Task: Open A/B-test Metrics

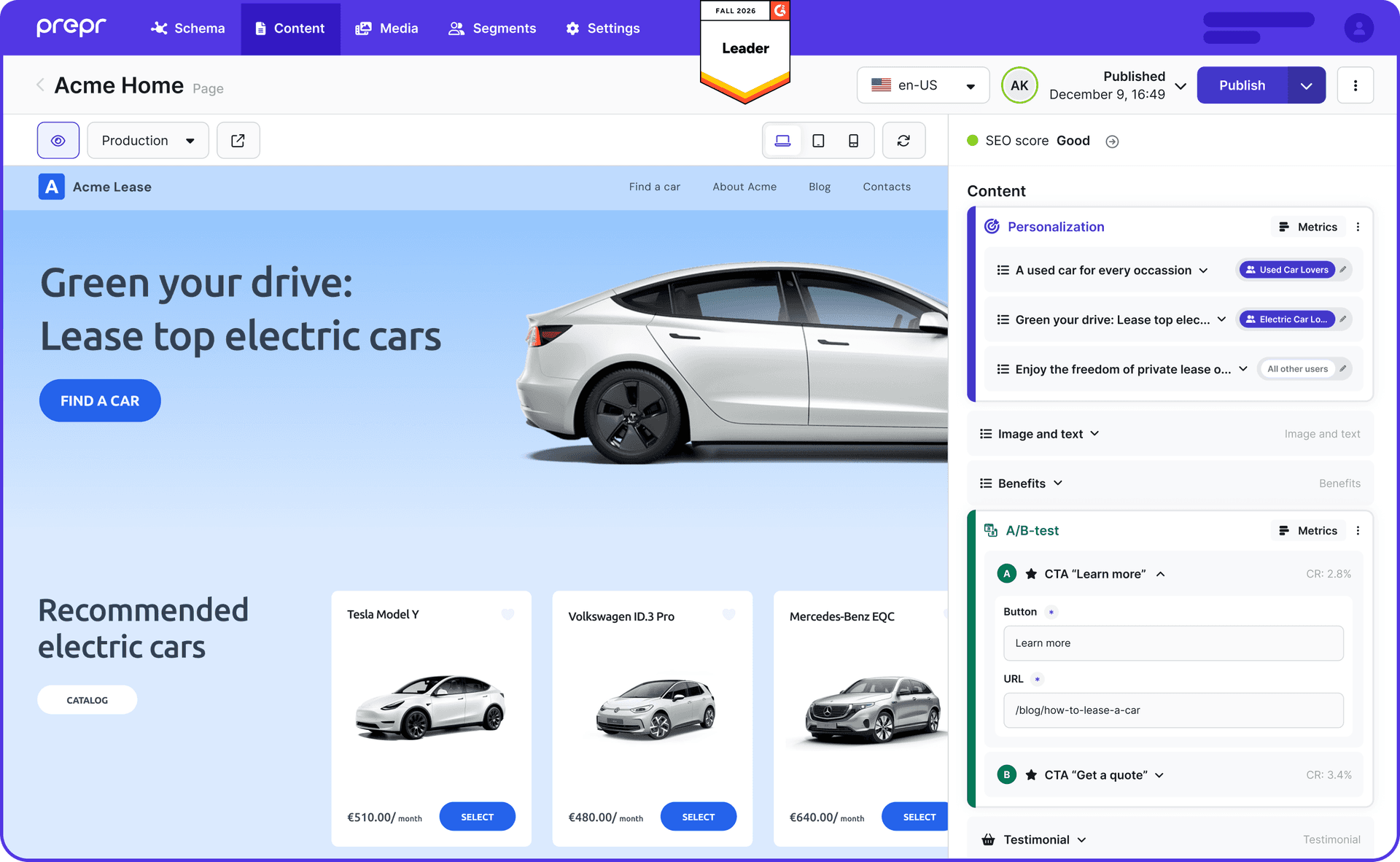Action: pyautogui.click(x=1308, y=531)
